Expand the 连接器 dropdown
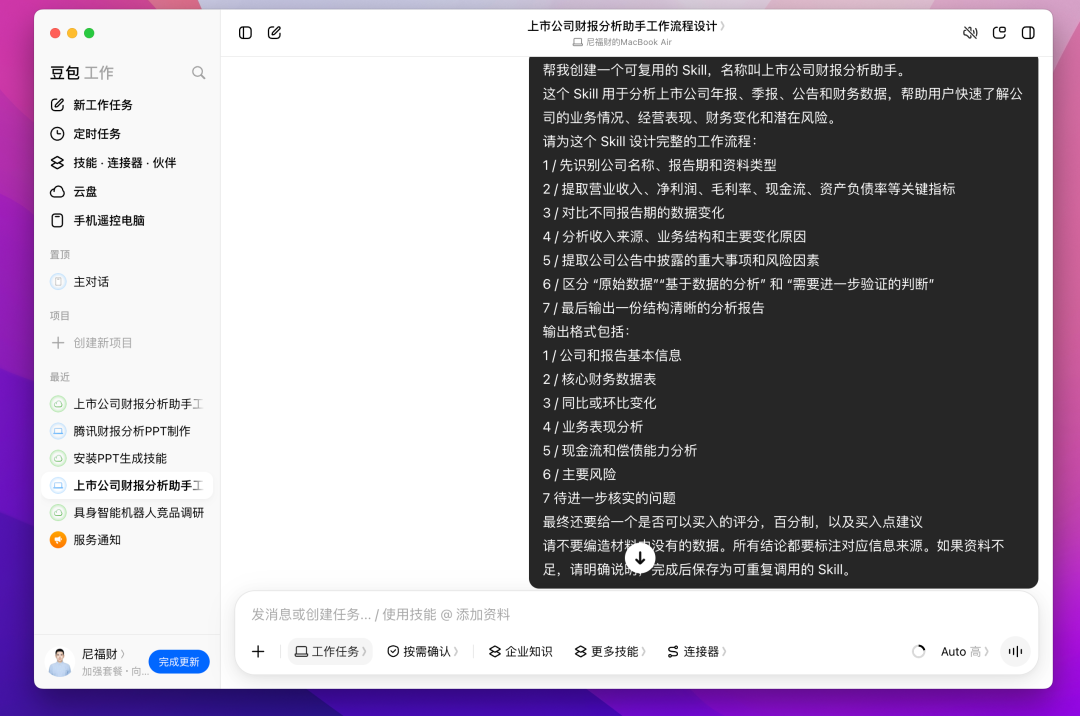This screenshot has height=716, width=1080. pyautogui.click(x=697, y=651)
